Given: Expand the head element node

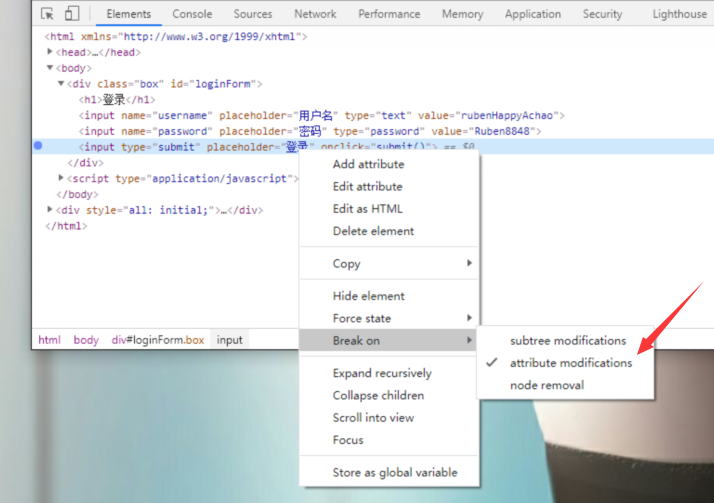Looking at the screenshot, I should (50, 52).
